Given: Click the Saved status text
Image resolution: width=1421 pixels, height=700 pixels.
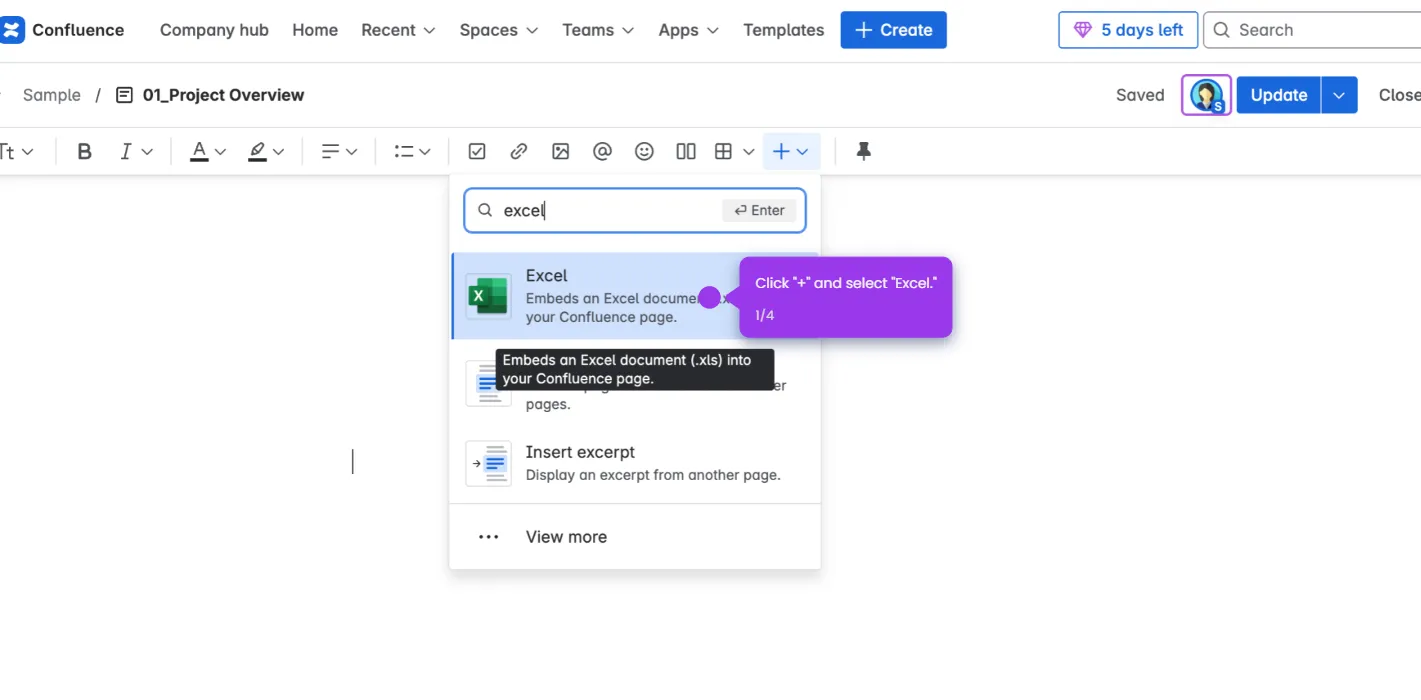Looking at the screenshot, I should coord(1140,95).
